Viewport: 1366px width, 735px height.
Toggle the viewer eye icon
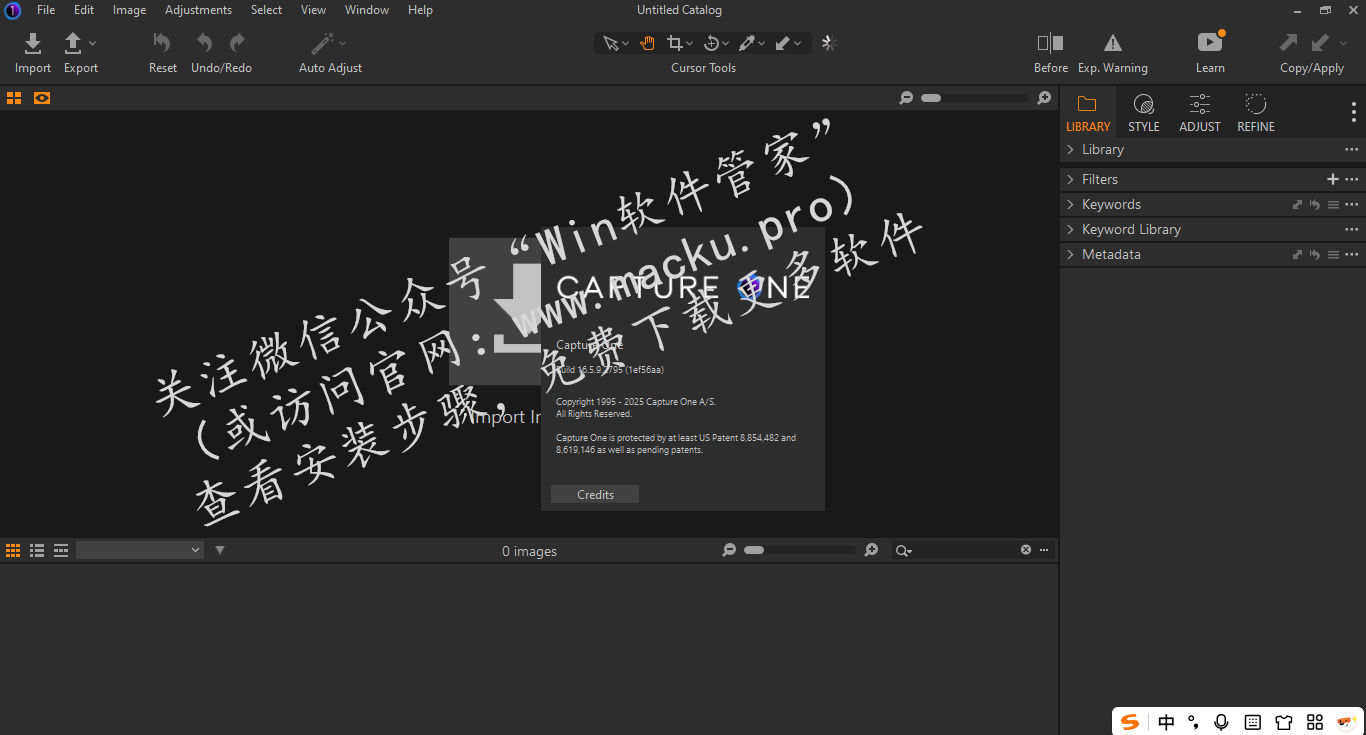[x=41, y=98]
